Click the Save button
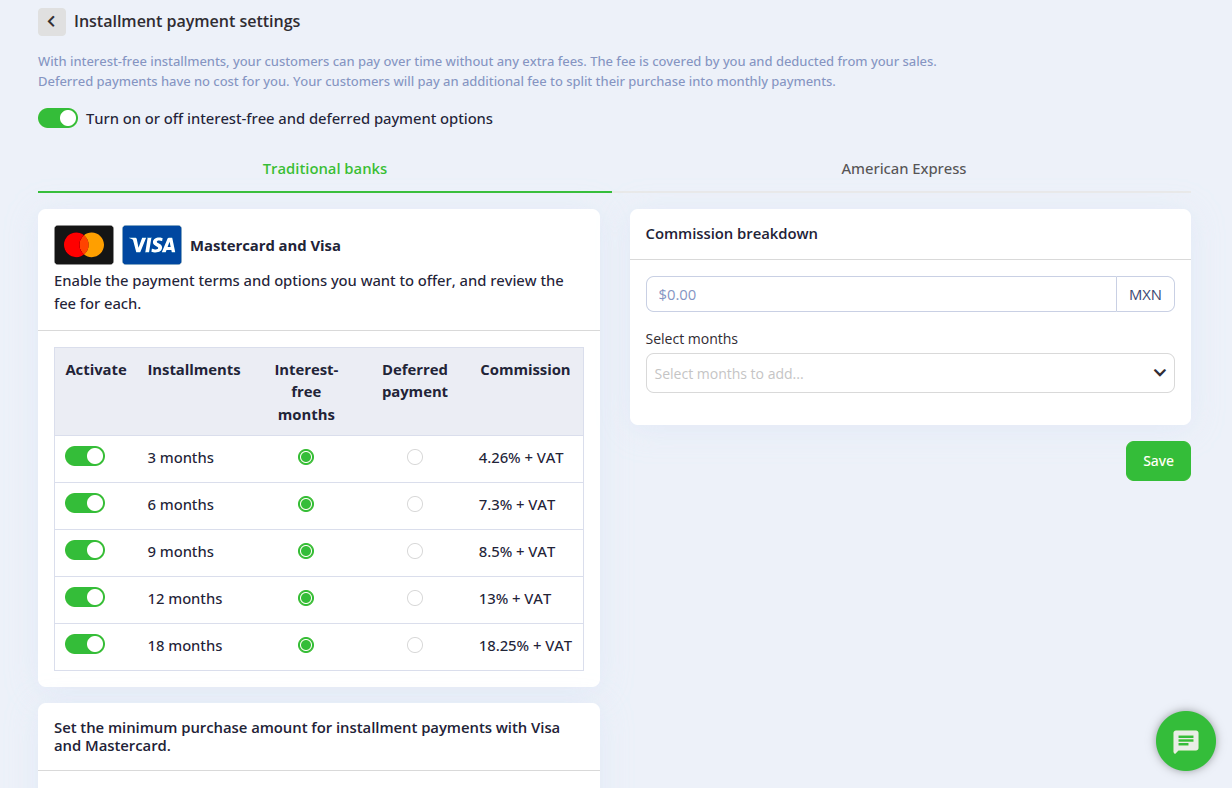 pos(1158,461)
